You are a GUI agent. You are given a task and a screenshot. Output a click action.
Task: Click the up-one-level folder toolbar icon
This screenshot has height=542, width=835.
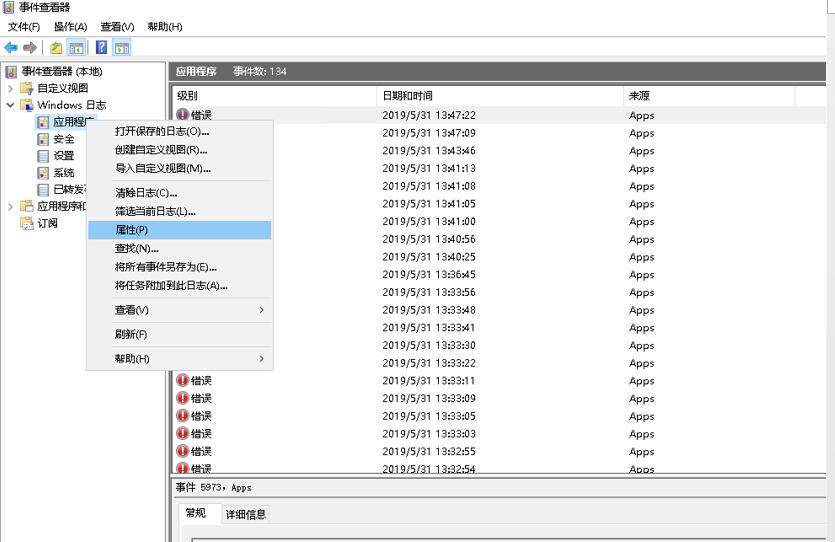(x=56, y=48)
